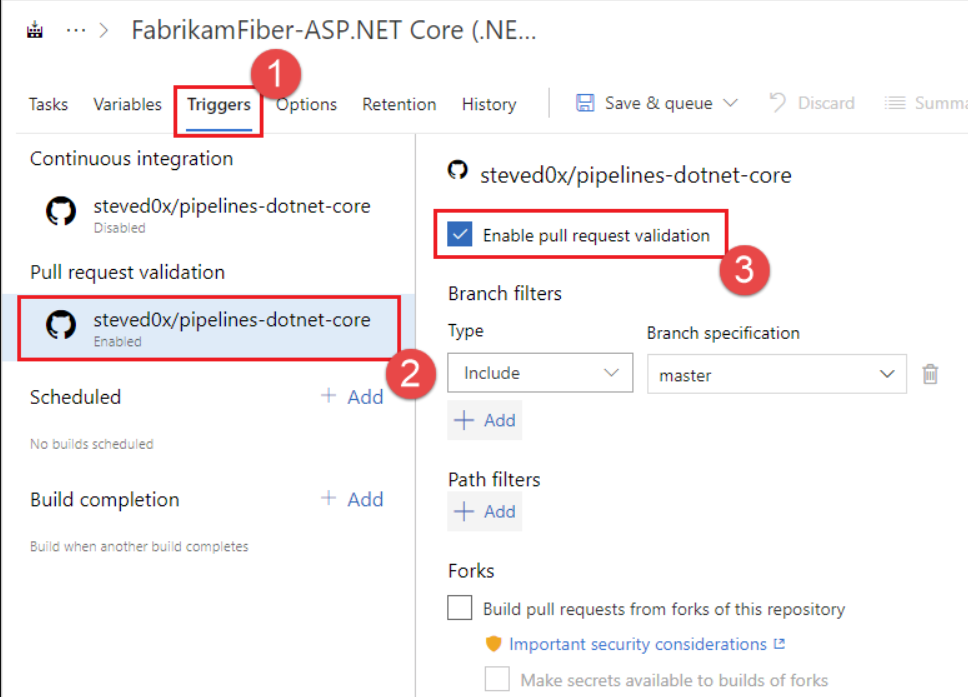Add a new path filter
The width and height of the screenshot is (968, 697).
[485, 512]
